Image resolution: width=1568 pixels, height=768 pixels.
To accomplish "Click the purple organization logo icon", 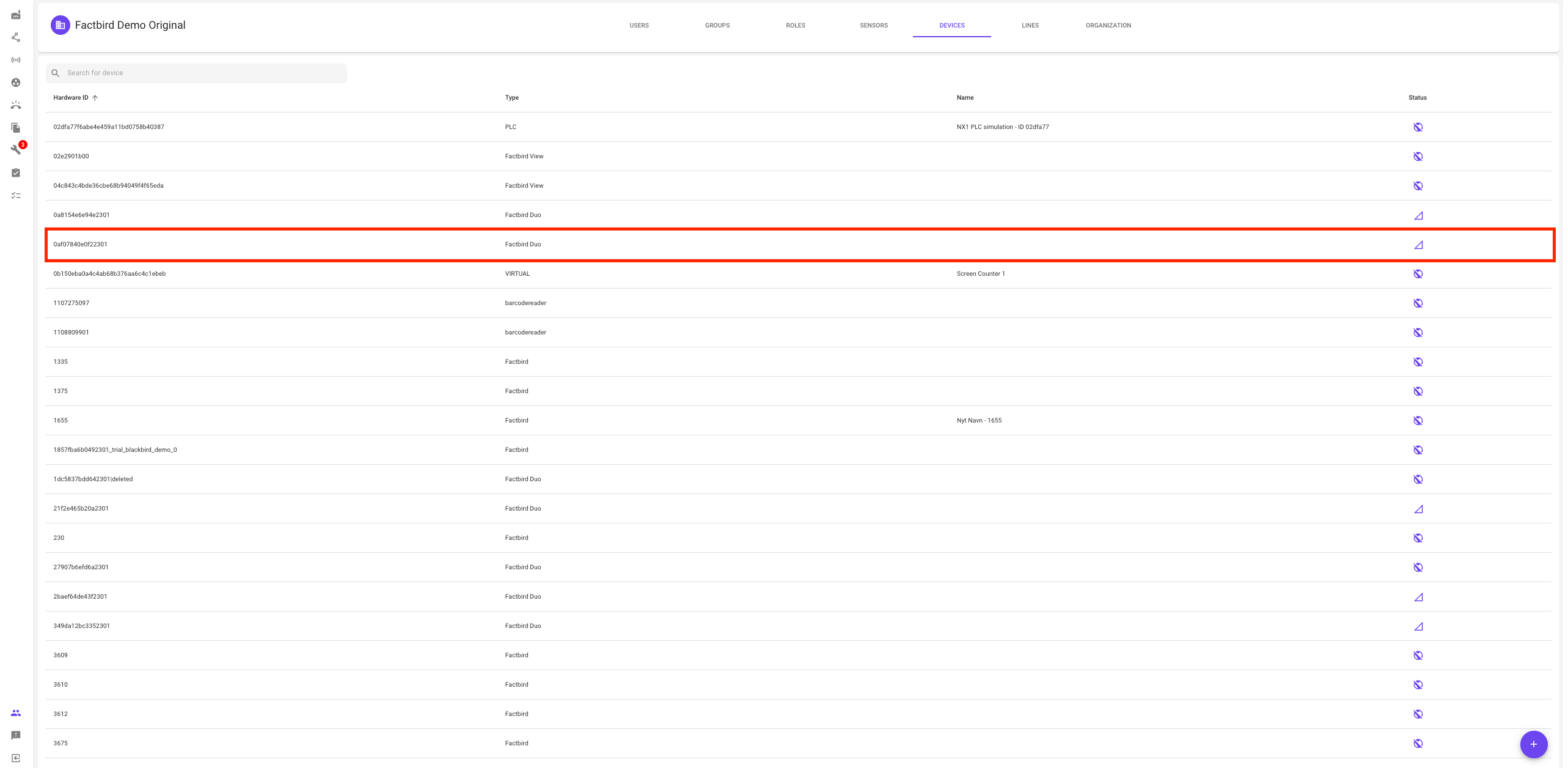I will pos(60,25).
